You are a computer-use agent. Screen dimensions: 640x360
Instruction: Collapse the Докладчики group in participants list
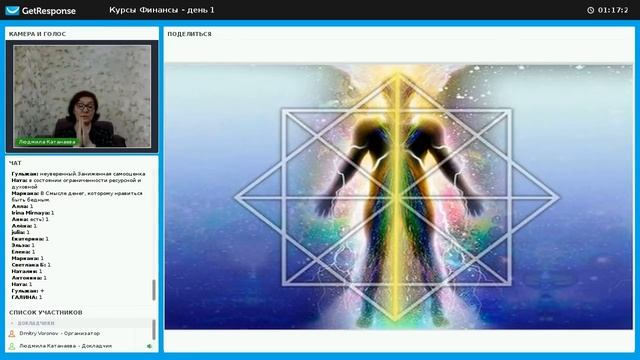click(12, 323)
